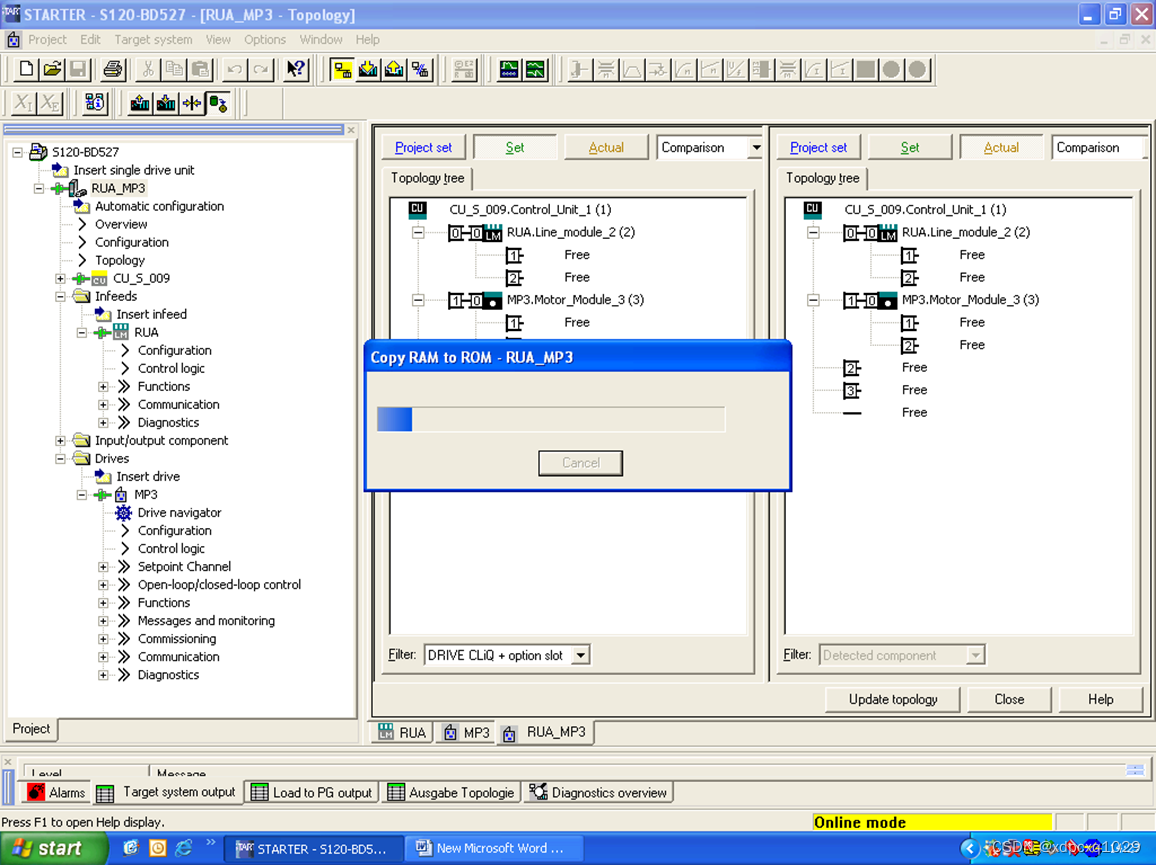
Task: Open the measuring function icon beside trace
Action: click(535, 69)
